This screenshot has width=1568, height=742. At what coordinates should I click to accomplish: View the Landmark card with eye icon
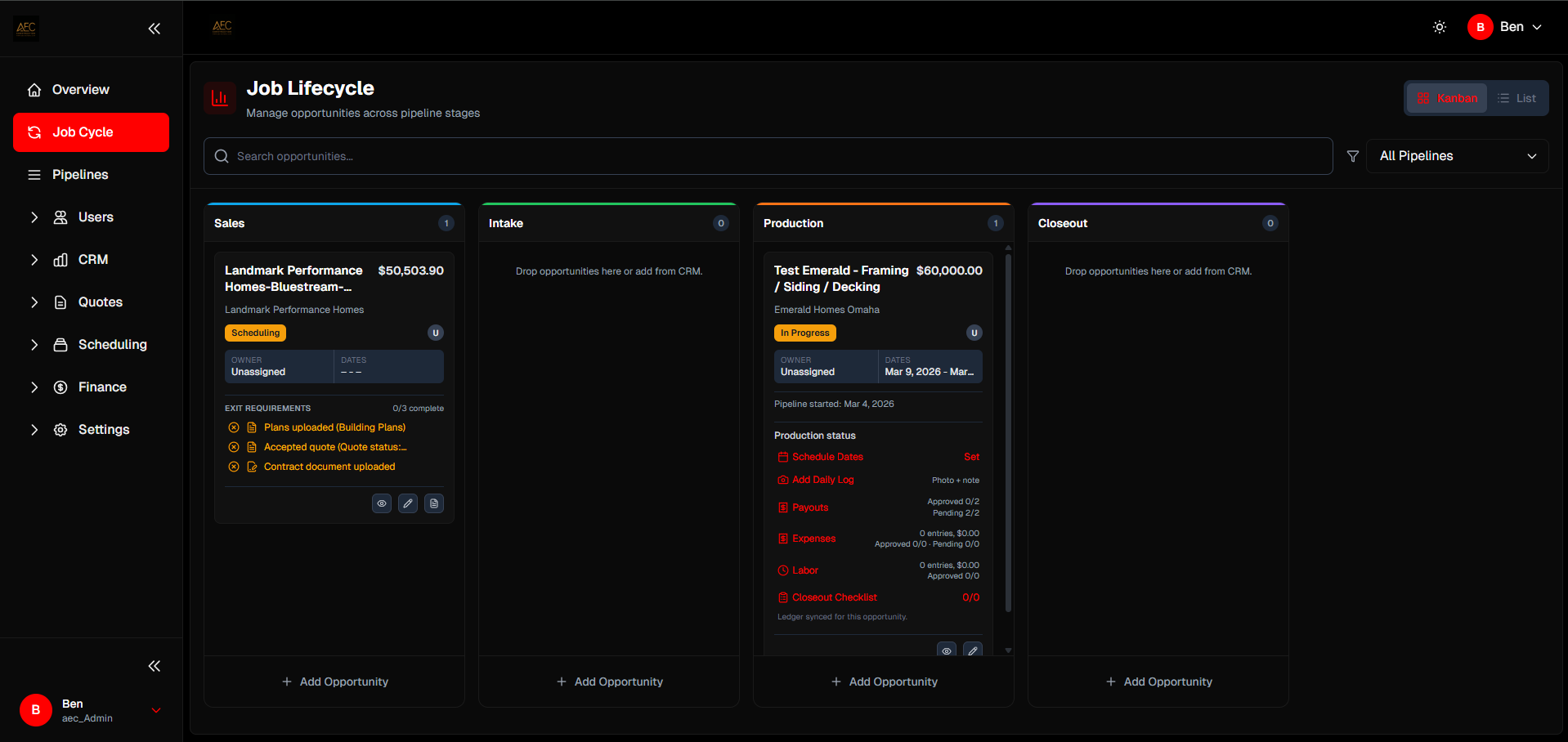tap(382, 503)
